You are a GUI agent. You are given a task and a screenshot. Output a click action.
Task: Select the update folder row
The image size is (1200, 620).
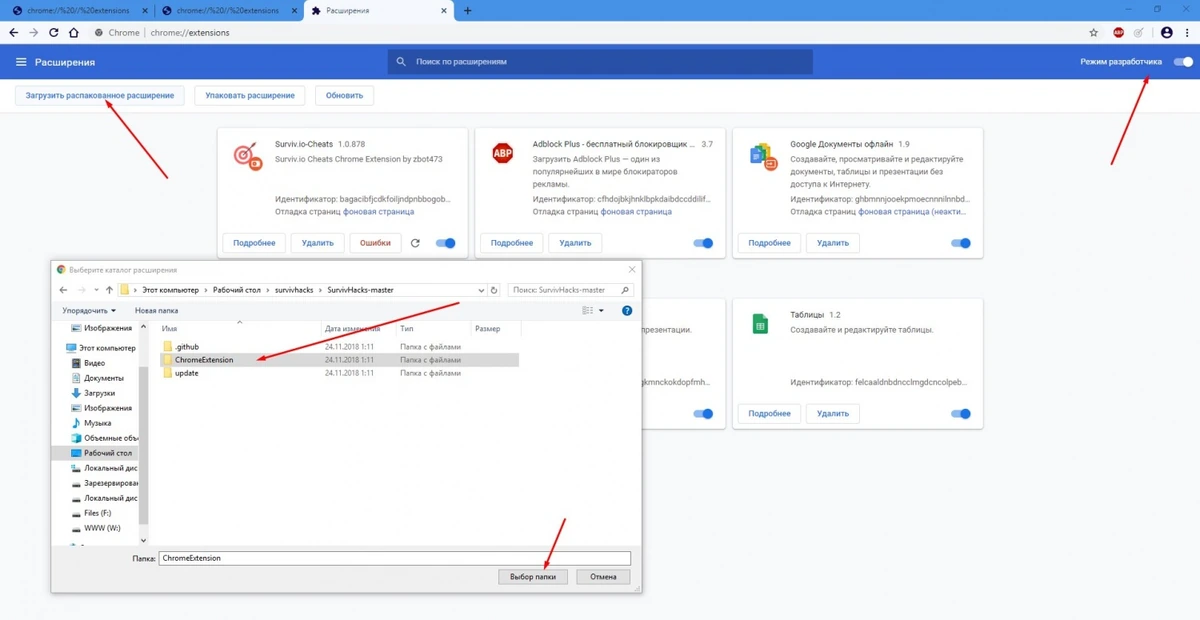point(339,373)
